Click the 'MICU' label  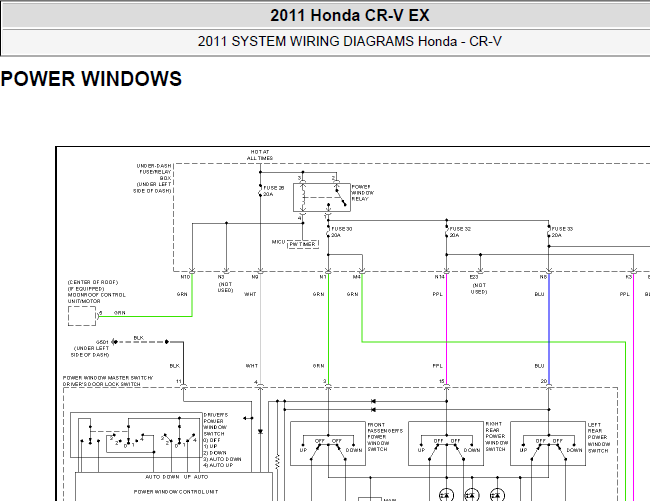(x=279, y=242)
